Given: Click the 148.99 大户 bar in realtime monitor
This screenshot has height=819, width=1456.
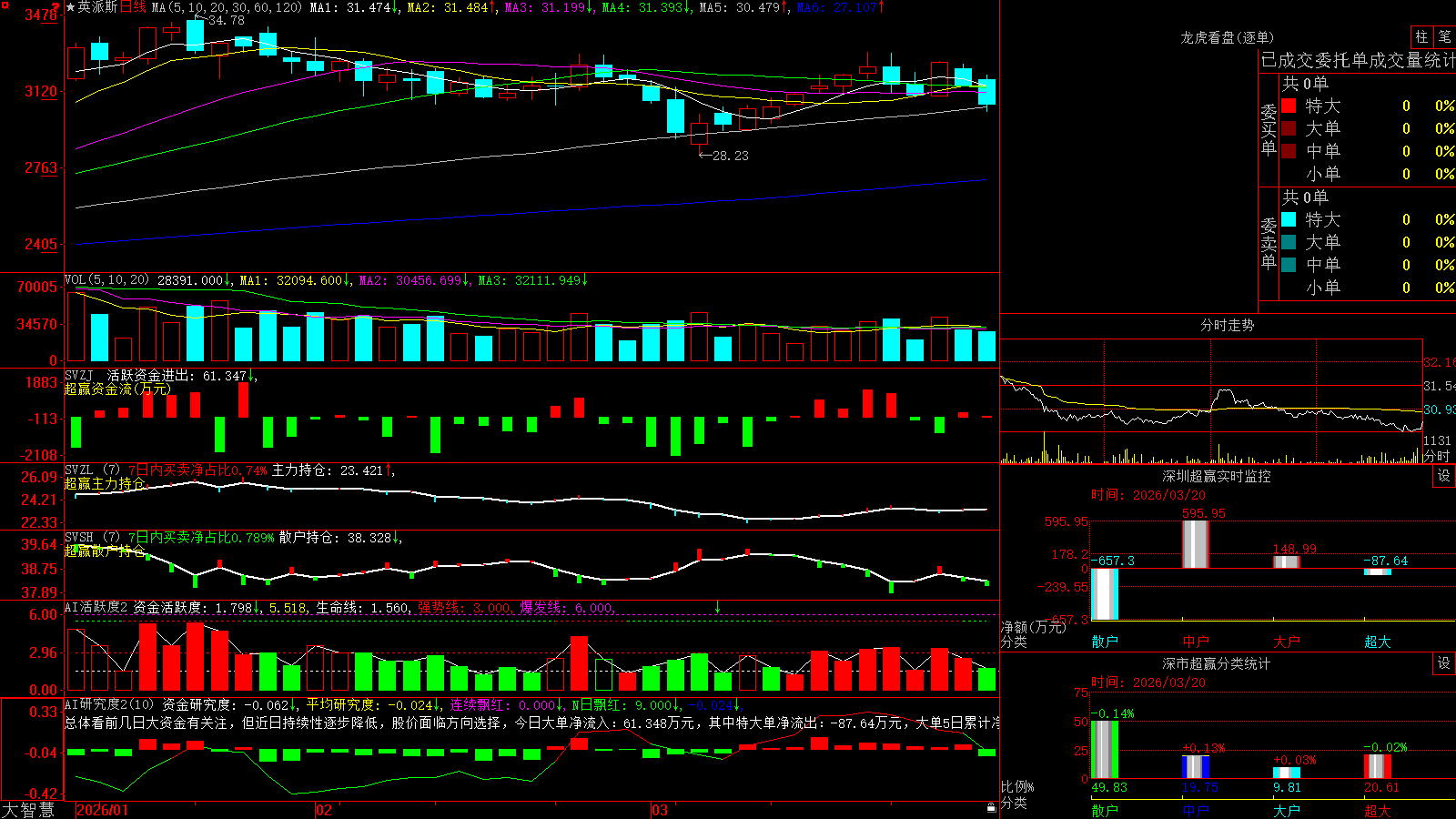Looking at the screenshot, I should 1287,561.
